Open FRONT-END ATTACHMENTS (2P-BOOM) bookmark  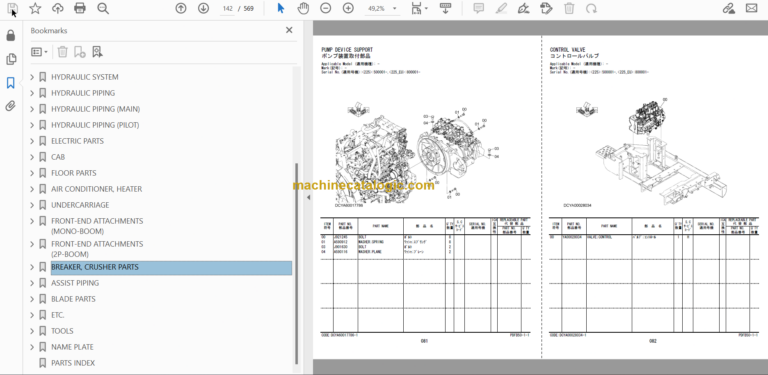pos(97,249)
